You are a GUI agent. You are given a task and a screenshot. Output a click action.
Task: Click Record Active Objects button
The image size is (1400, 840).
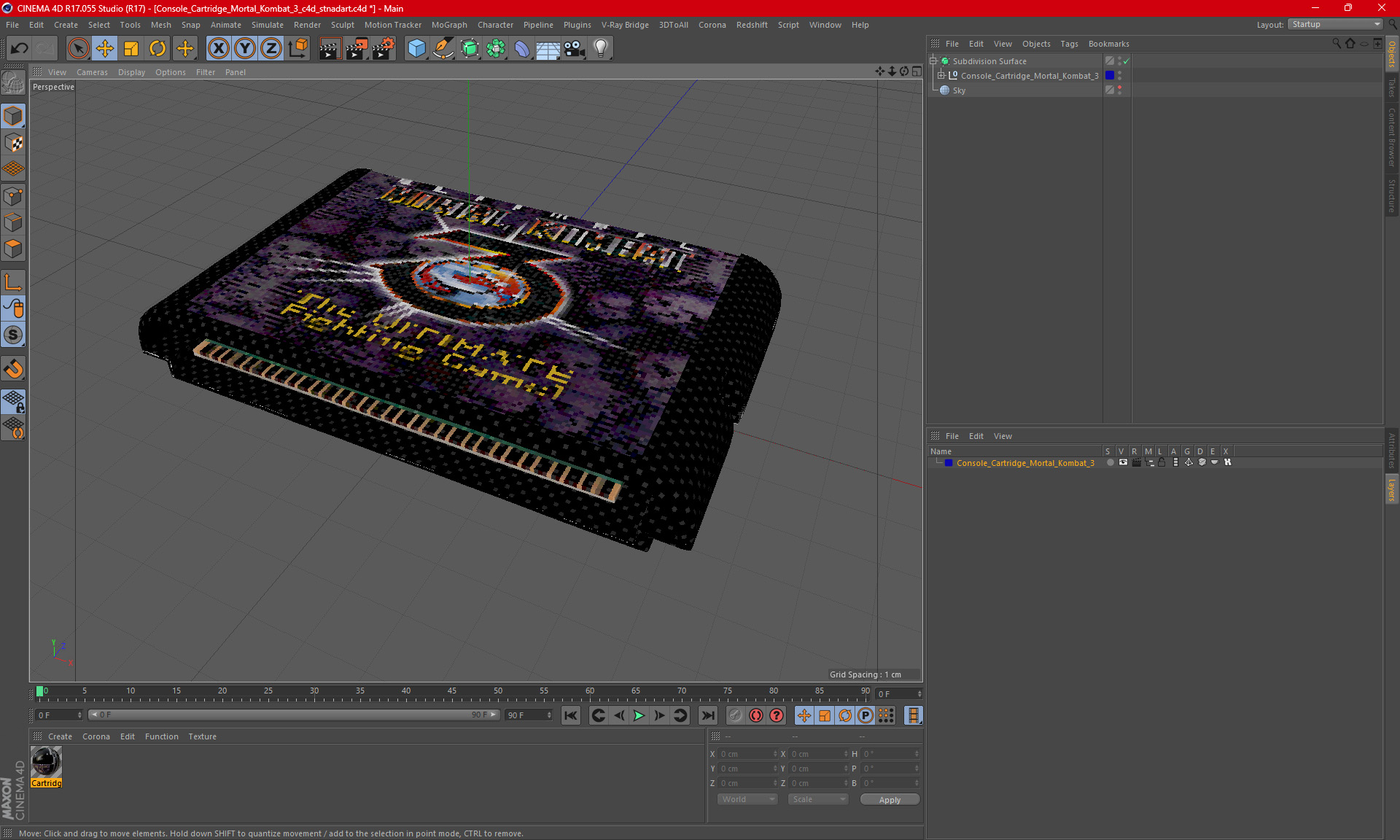(x=735, y=715)
